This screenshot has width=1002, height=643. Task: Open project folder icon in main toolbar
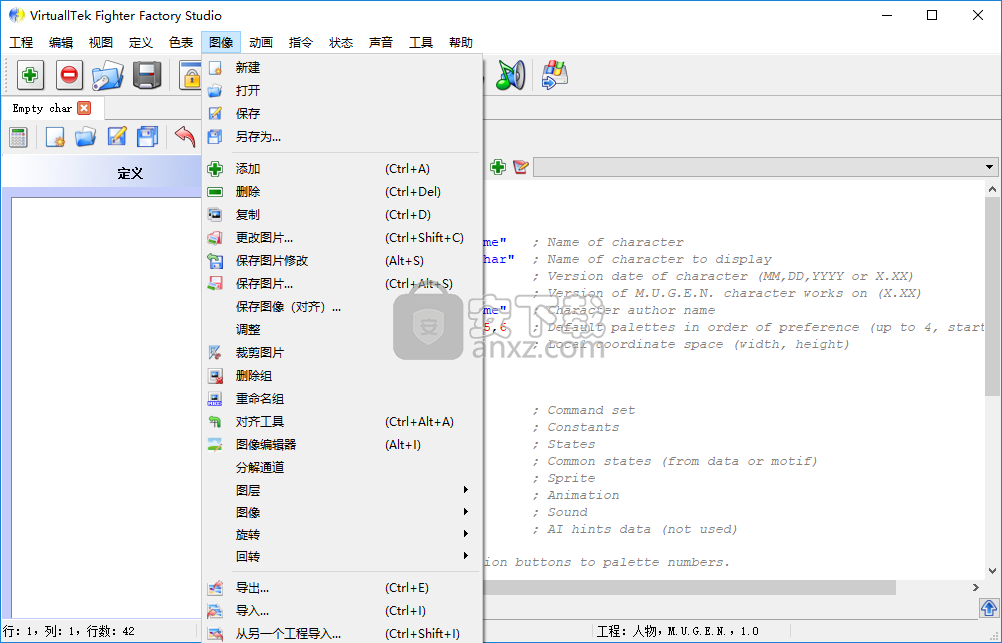click(x=107, y=75)
